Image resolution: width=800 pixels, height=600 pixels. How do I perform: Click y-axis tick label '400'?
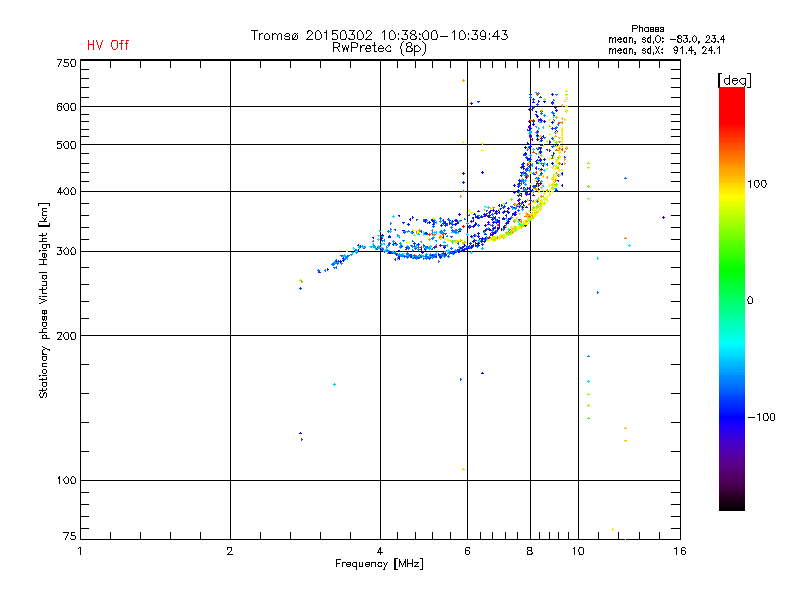click(x=66, y=191)
